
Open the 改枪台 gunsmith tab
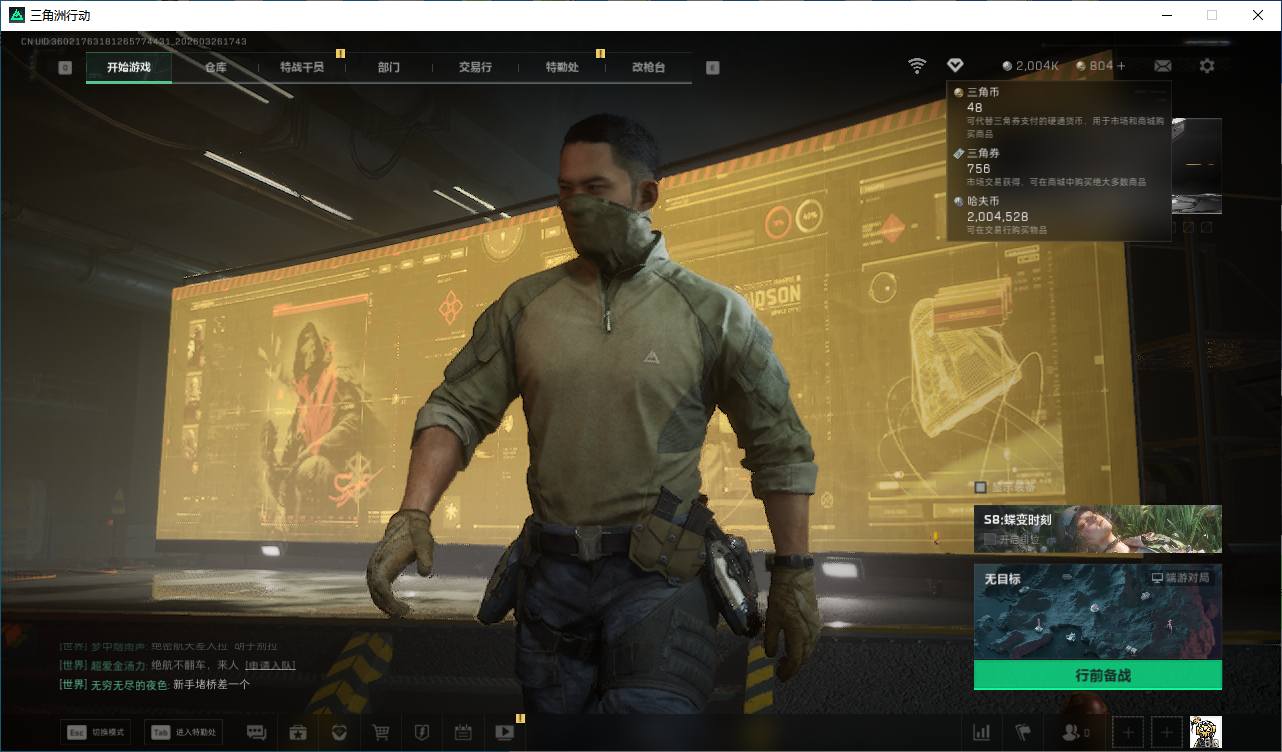click(x=648, y=67)
